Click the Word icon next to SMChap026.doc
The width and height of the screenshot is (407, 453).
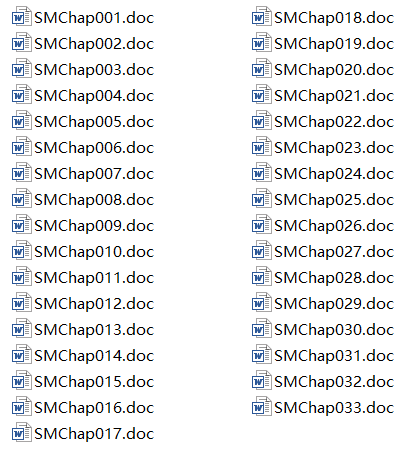tap(262, 225)
